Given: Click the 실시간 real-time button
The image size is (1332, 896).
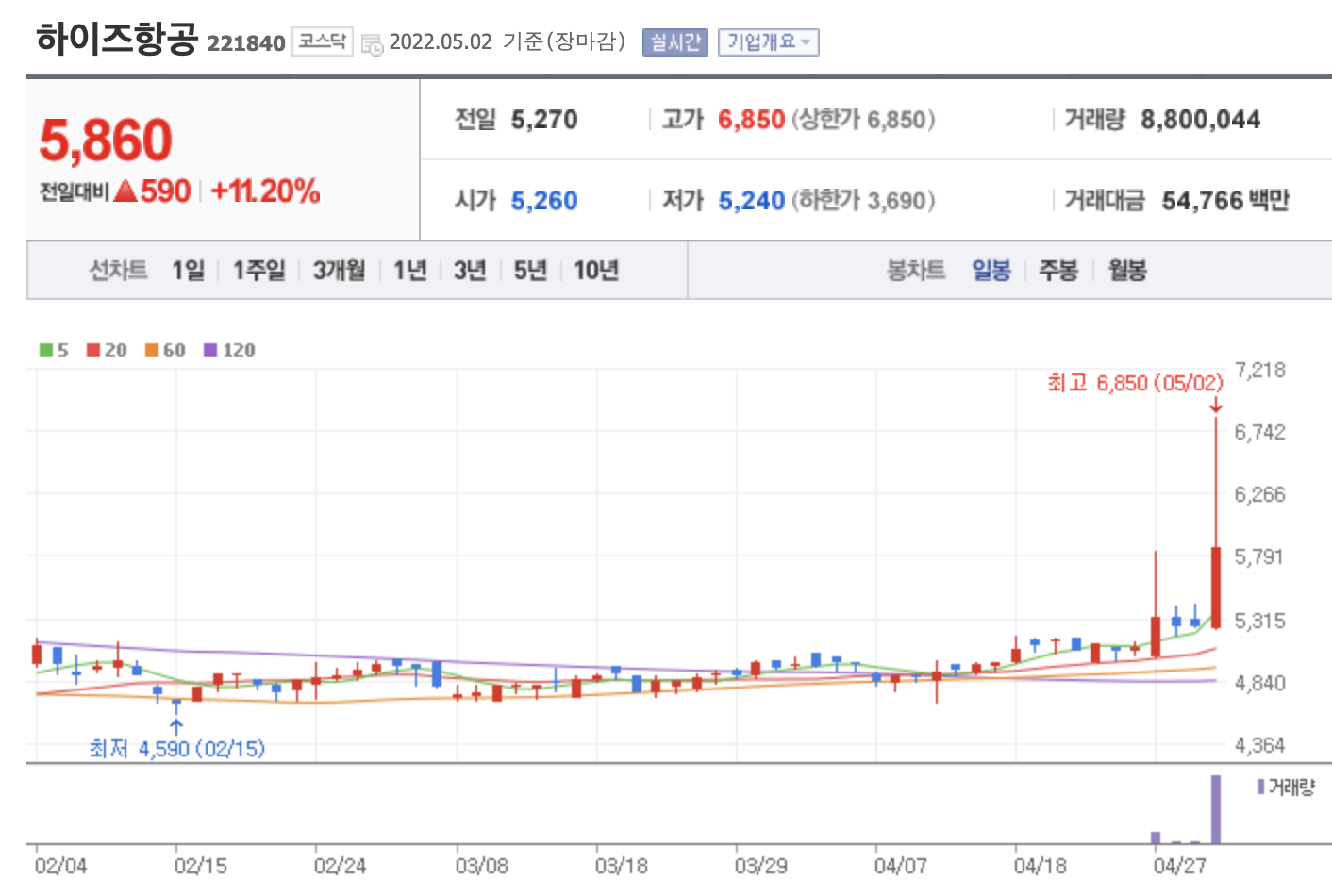Looking at the screenshot, I should coord(675,42).
